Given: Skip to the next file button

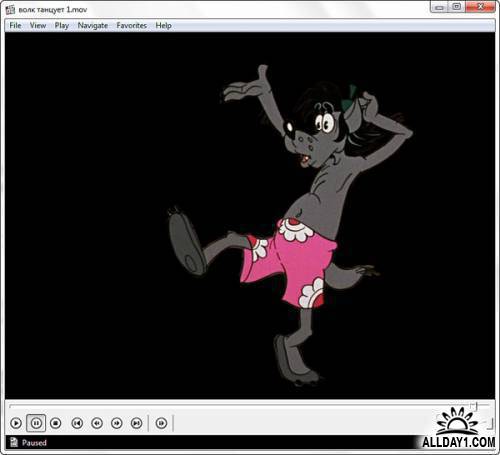Looking at the screenshot, I should pyautogui.click(x=136, y=423).
